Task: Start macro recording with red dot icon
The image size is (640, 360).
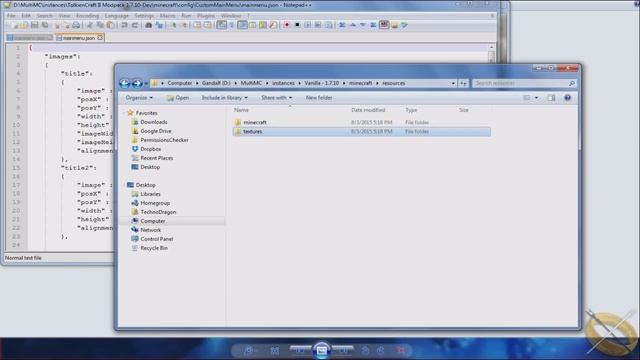Action: click(287, 25)
